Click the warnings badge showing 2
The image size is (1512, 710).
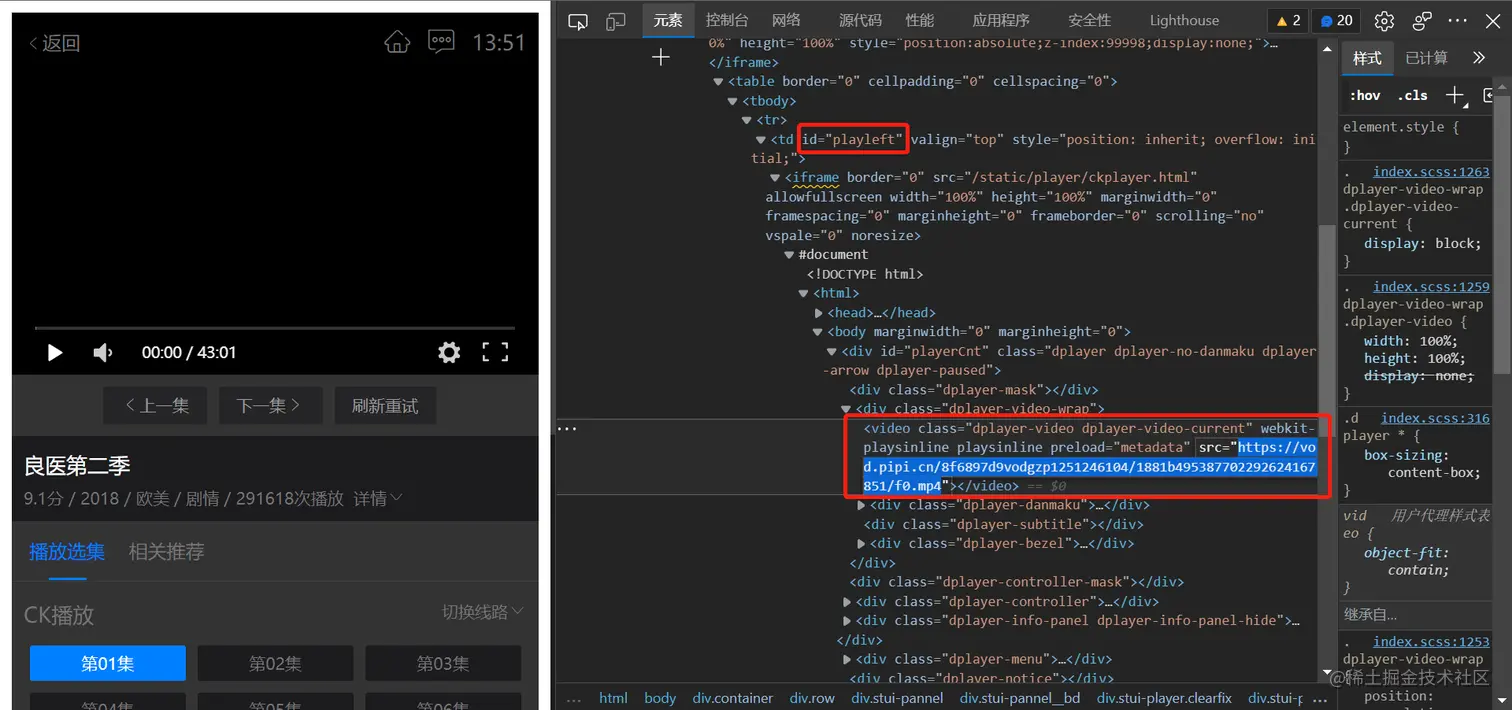coord(1286,20)
